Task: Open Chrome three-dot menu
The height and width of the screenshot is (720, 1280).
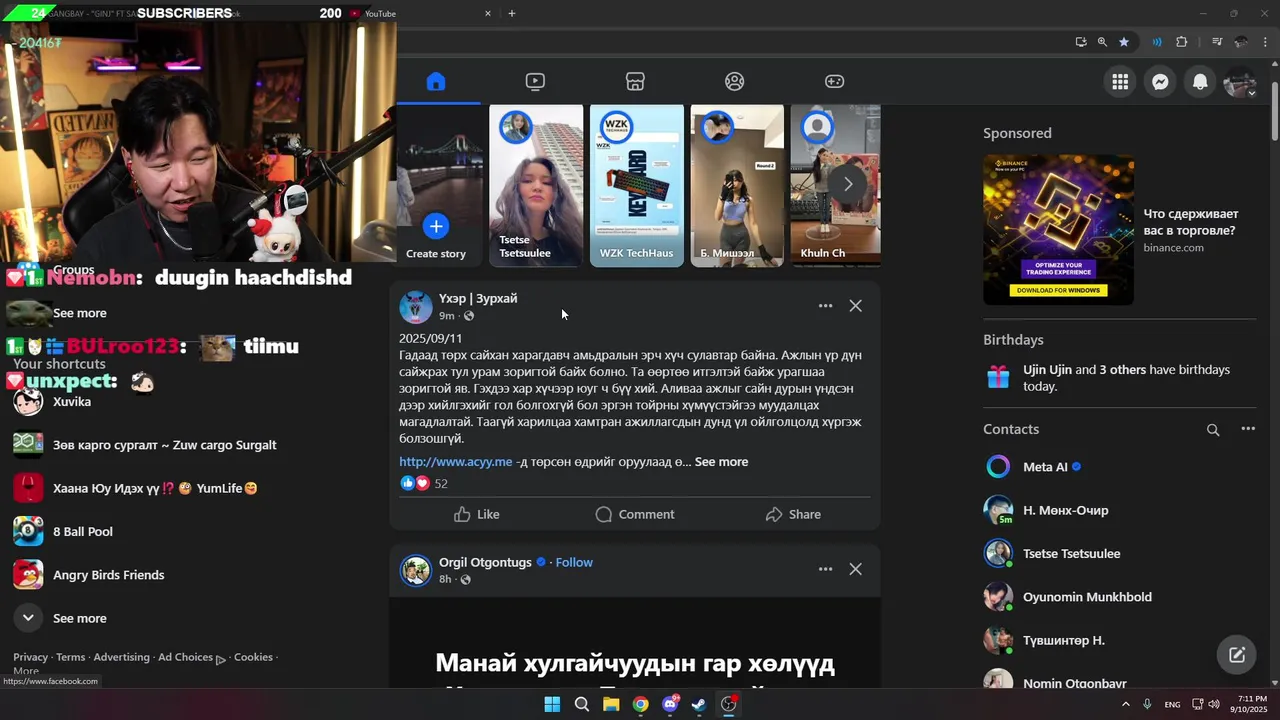Action: [x=1267, y=42]
